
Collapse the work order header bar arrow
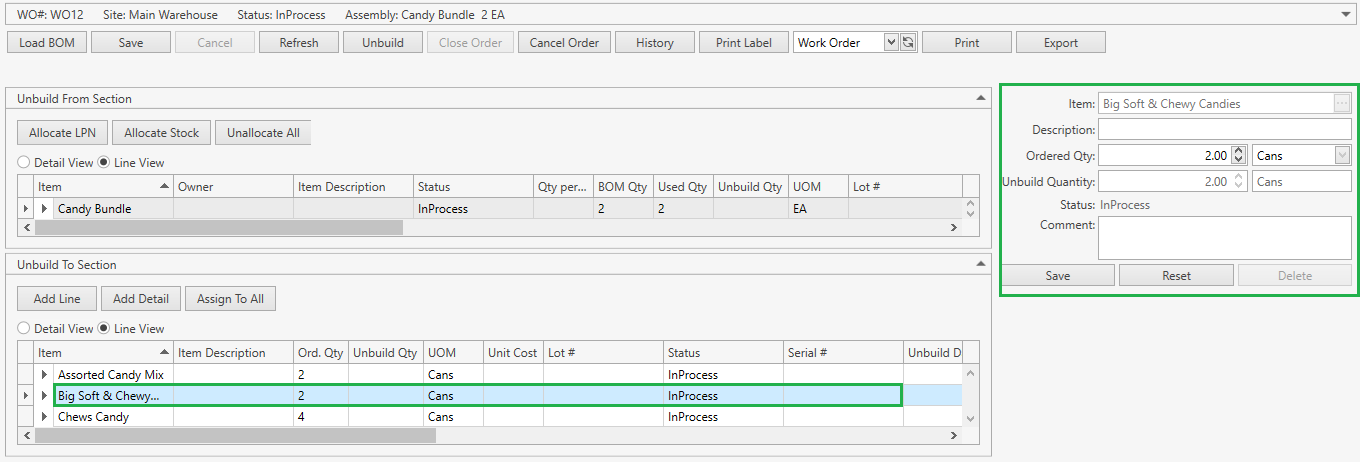1347,15
